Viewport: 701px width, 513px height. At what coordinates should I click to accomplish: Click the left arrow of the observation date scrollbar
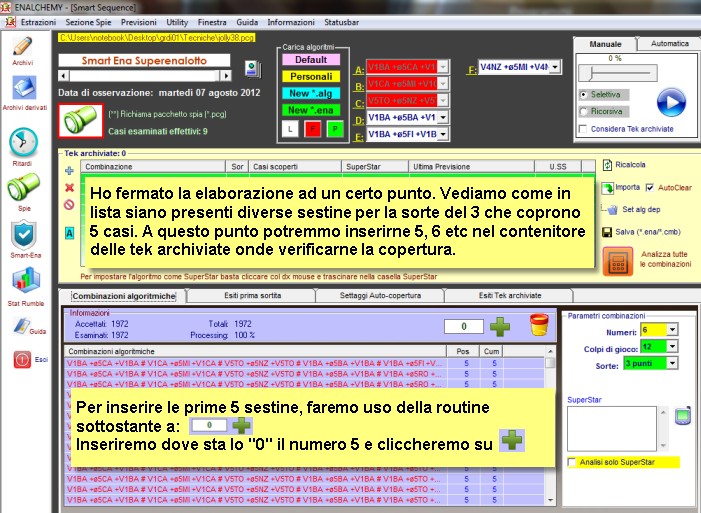[63, 76]
